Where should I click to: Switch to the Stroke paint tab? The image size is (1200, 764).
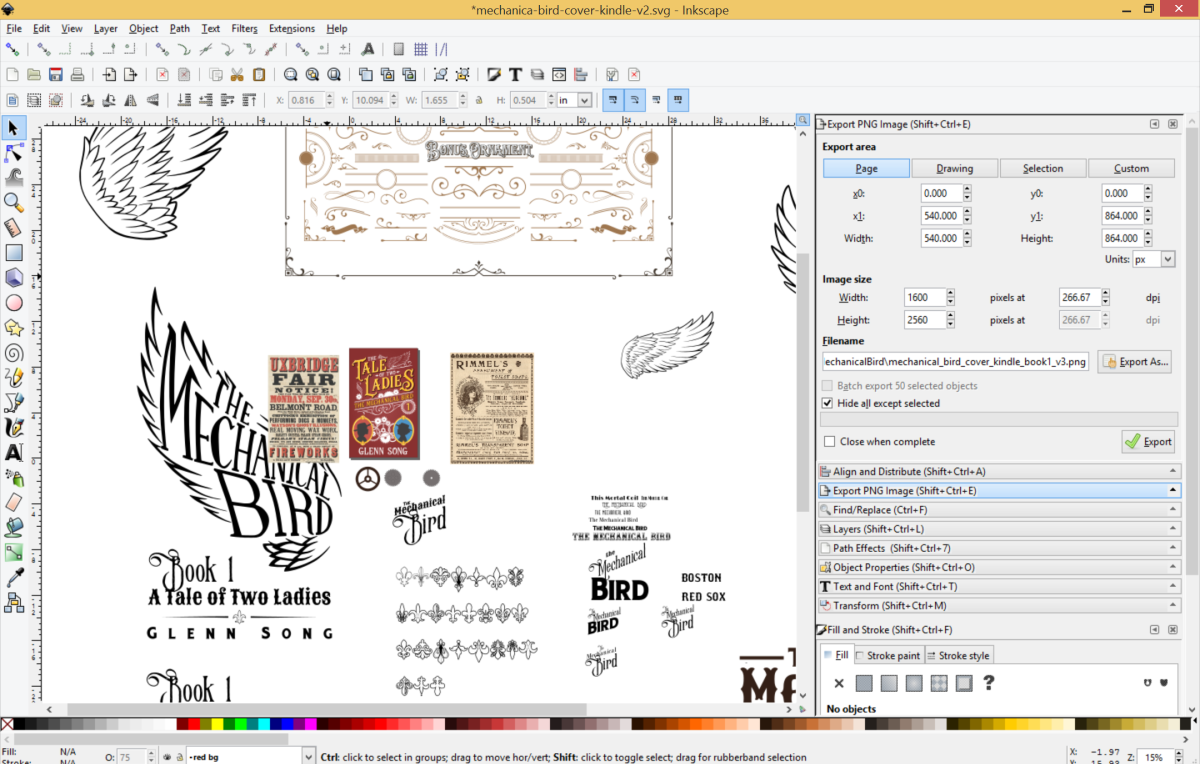(x=887, y=656)
